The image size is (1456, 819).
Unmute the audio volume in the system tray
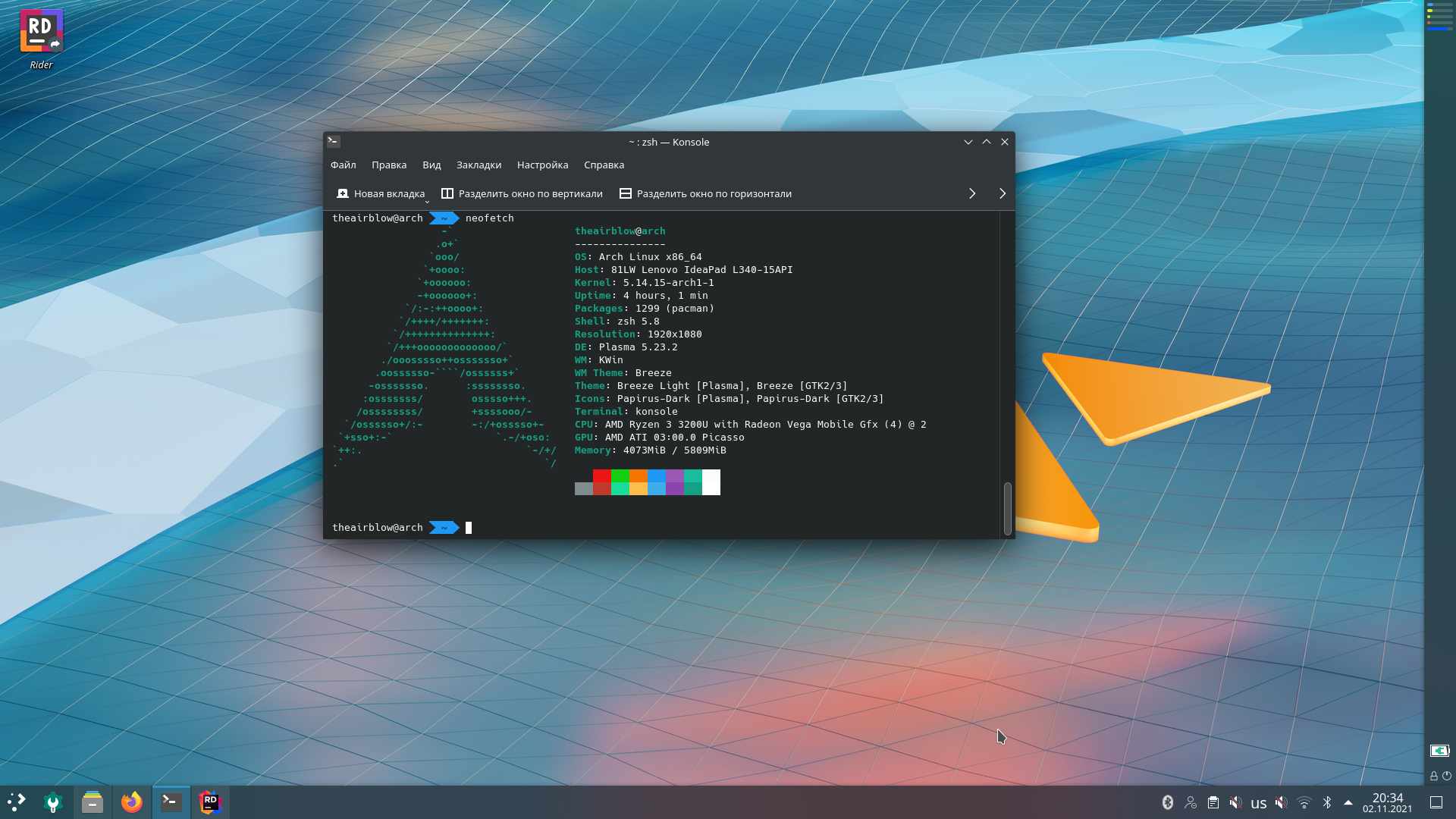(x=1238, y=802)
